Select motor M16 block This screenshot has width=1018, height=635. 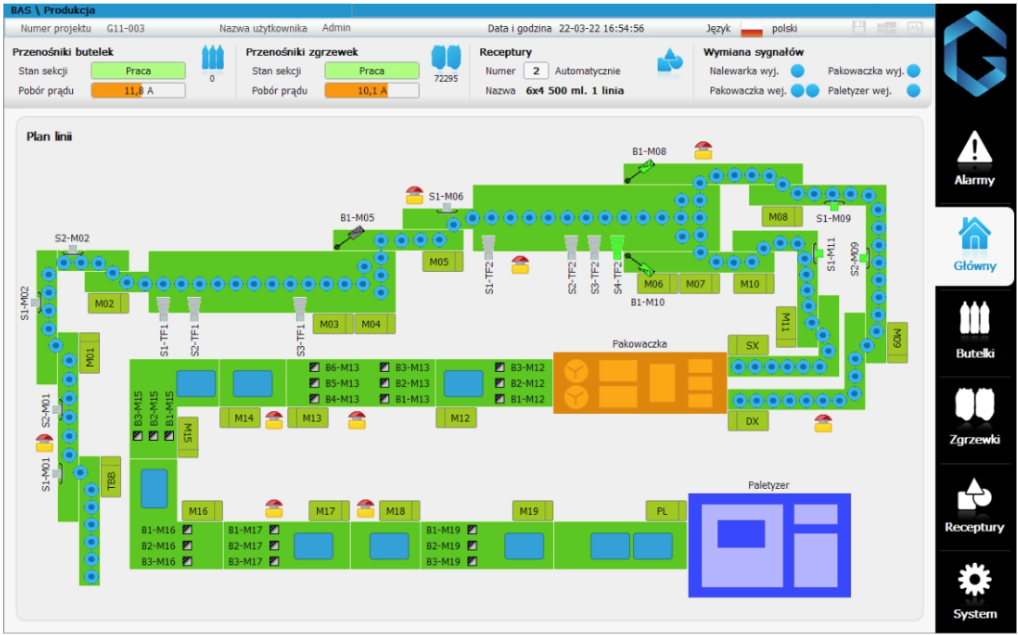coord(202,511)
